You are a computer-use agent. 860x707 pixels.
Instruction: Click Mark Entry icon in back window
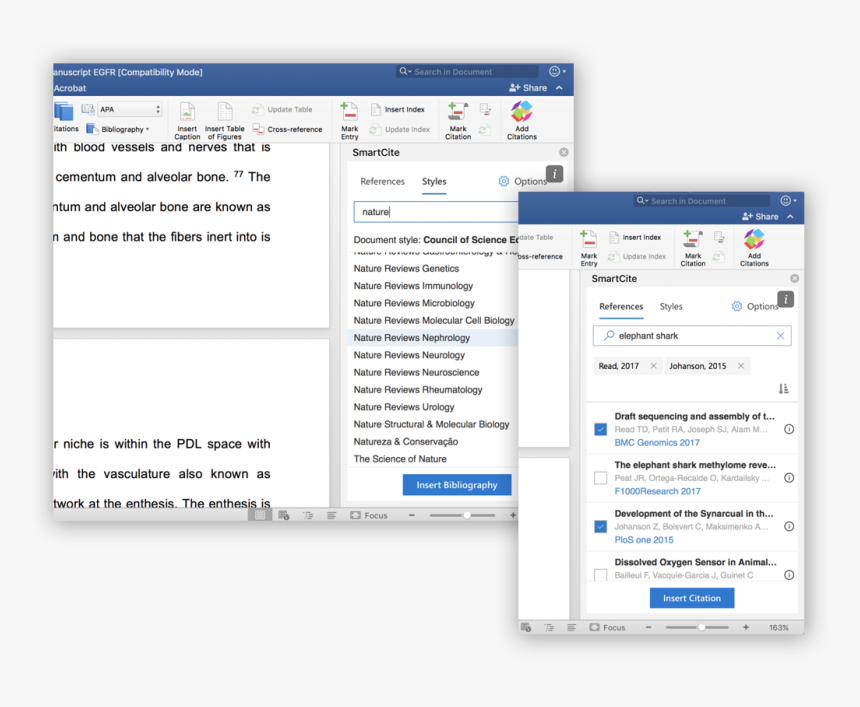[349, 111]
